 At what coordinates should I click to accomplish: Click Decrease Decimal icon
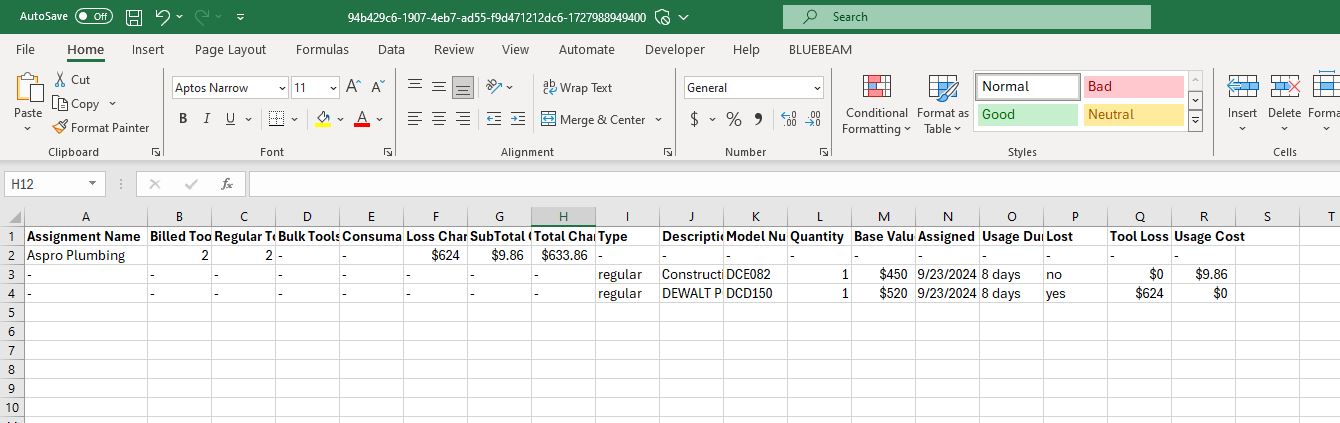[x=814, y=119]
